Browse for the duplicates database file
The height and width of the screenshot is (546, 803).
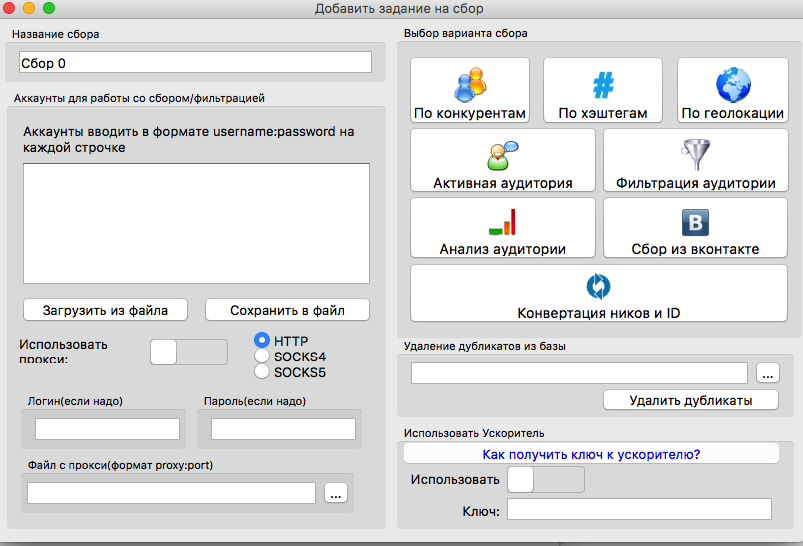pyautogui.click(x=767, y=374)
